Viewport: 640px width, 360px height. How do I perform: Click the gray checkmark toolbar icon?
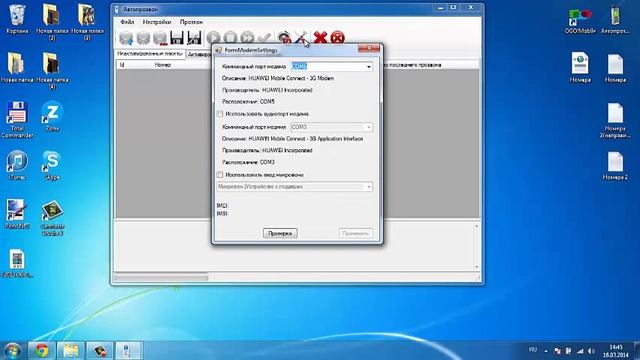pyautogui.click(x=264, y=38)
